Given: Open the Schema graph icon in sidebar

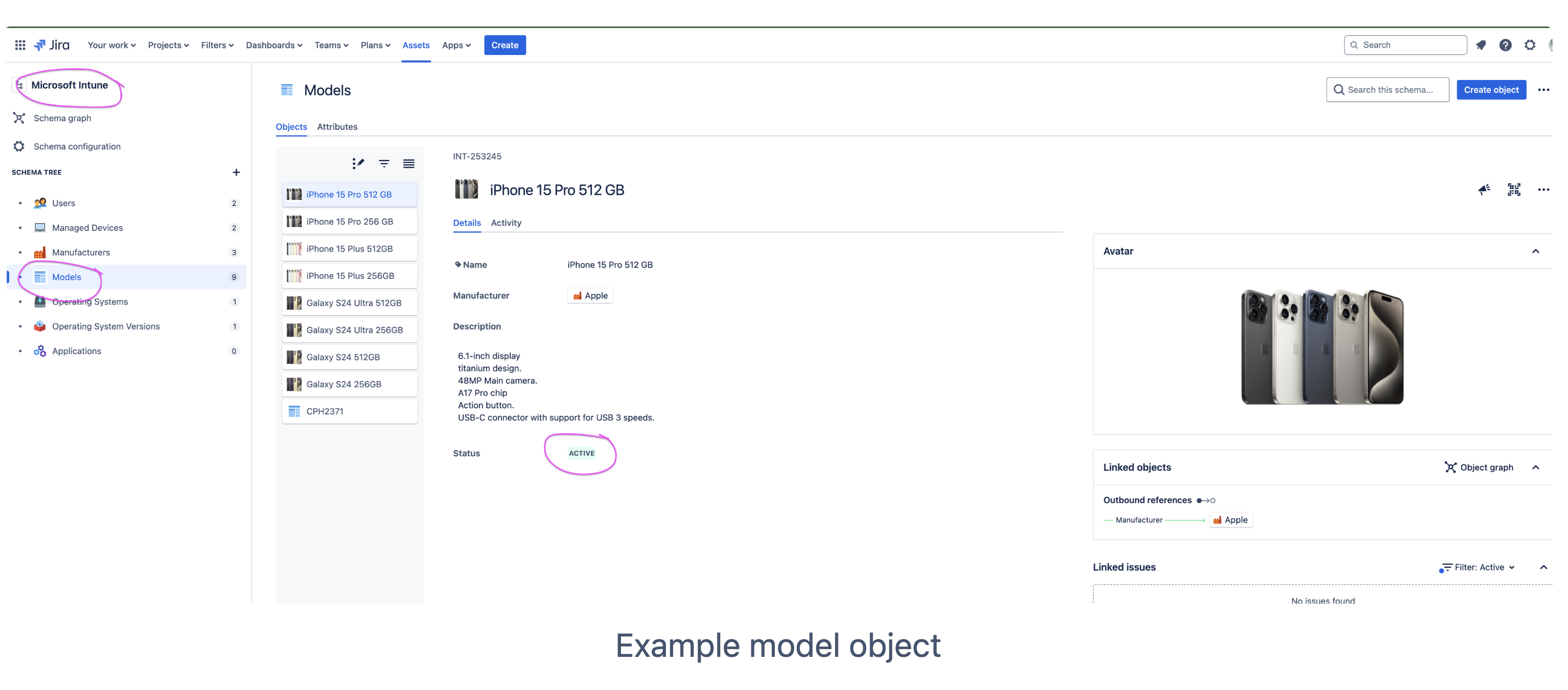Looking at the screenshot, I should click(x=19, y=118).
